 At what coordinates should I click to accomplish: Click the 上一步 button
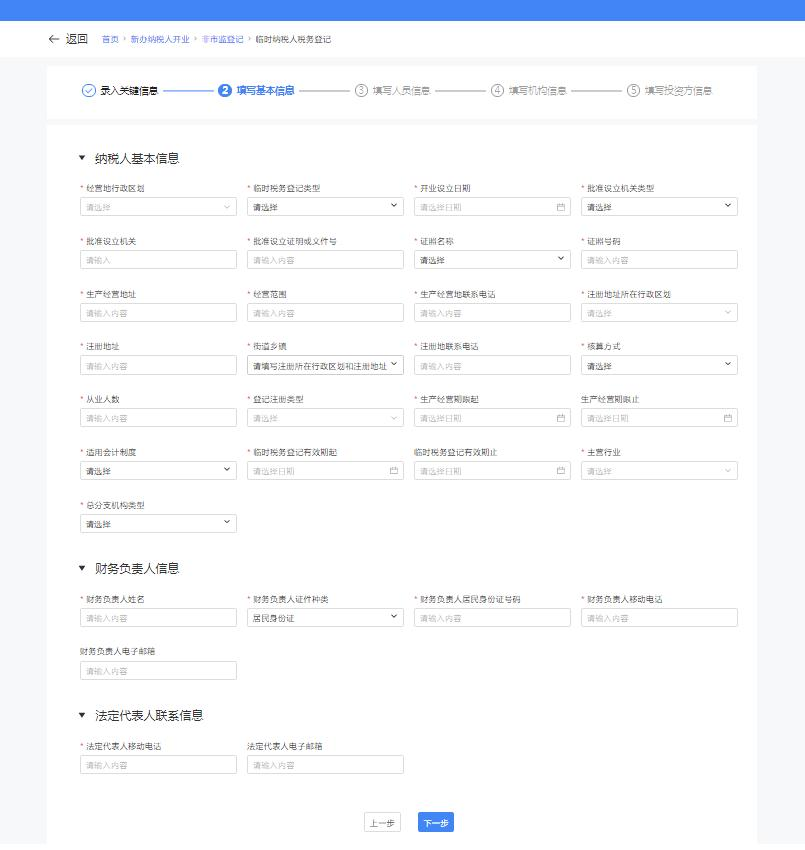tap(382, 823)
